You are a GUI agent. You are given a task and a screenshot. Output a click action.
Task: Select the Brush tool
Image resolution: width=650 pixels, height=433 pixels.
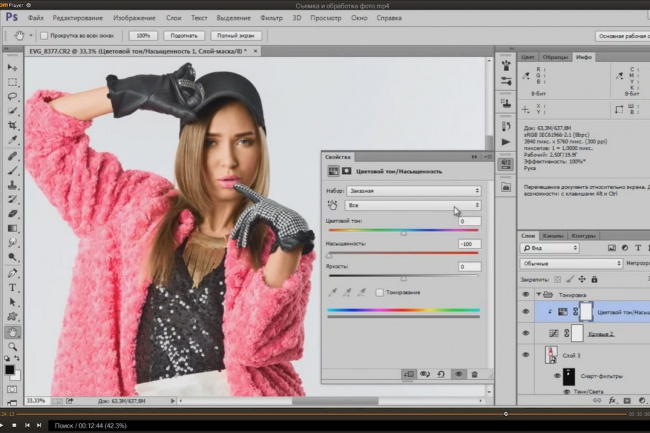click(12, 171)
